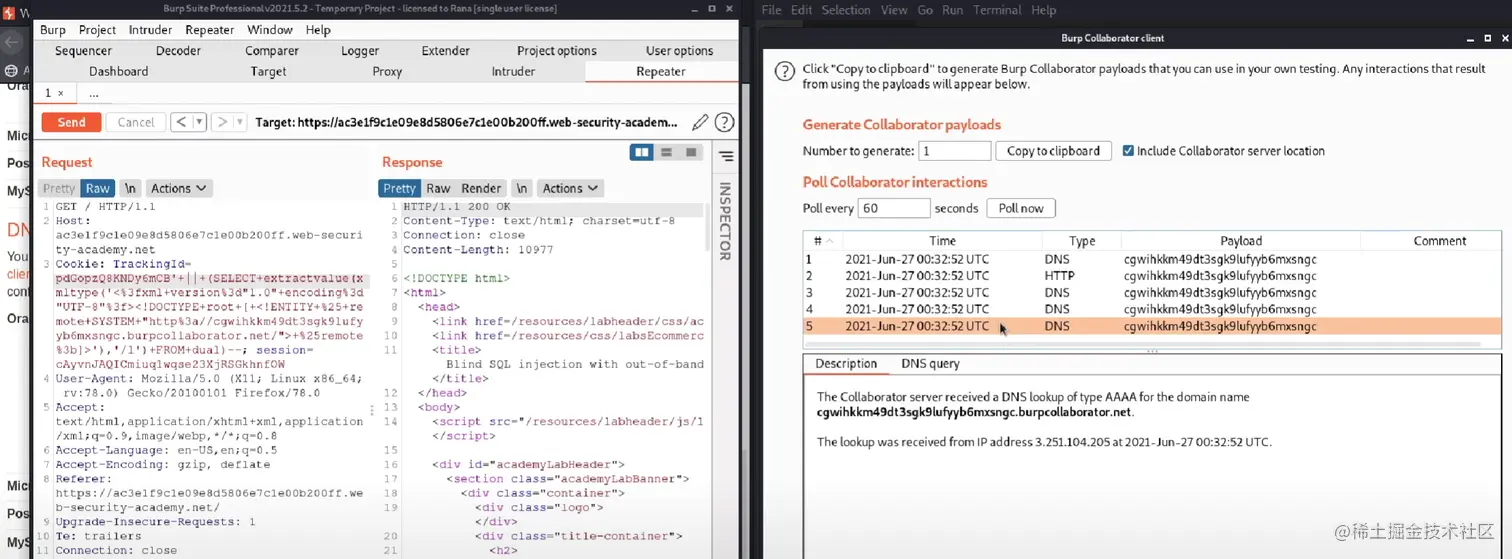Screen dimensions: 1512x559
Task: Open Selection menu in background editor window
Action: pos(846,10)
